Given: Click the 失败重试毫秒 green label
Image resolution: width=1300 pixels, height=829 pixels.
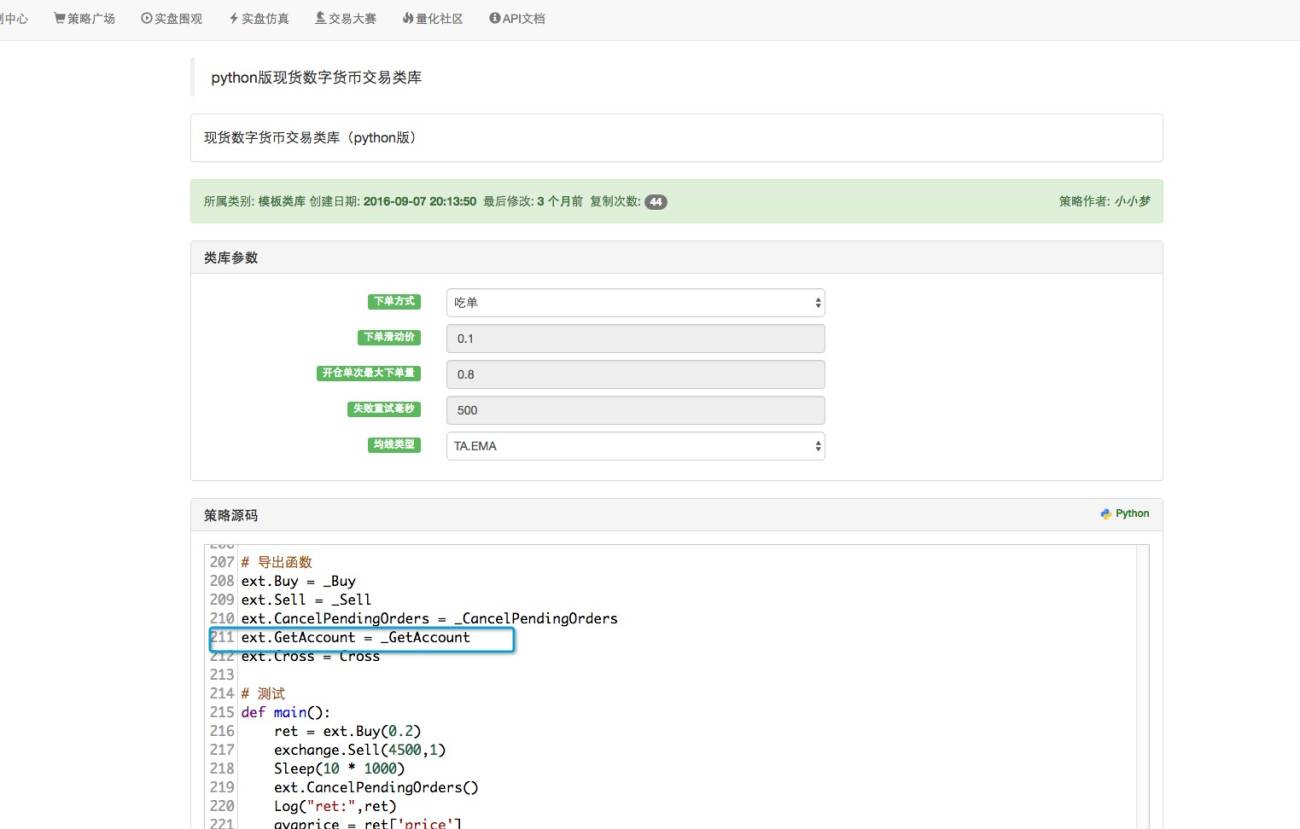Looking at the screenshot, I should (384, 409).
